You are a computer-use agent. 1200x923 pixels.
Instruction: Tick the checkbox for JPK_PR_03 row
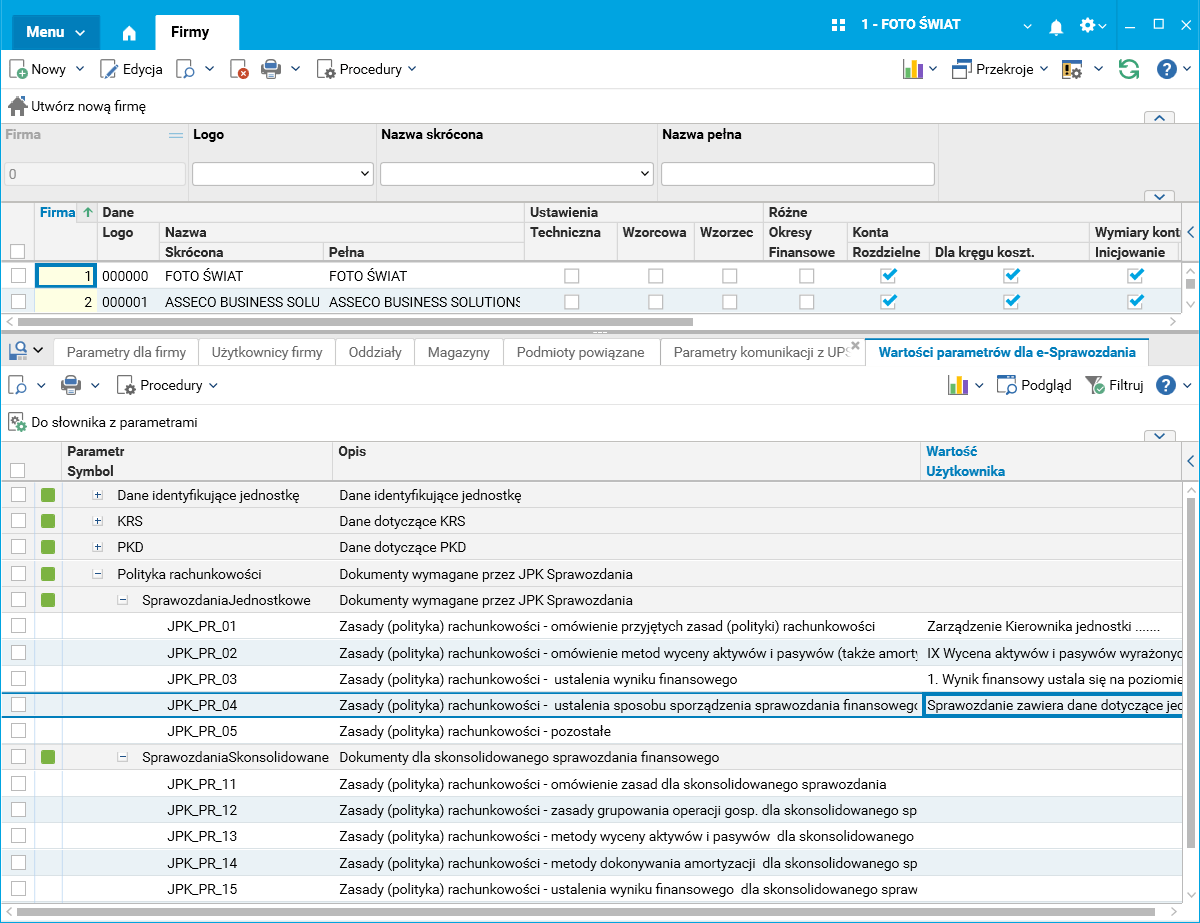[18, 679]
